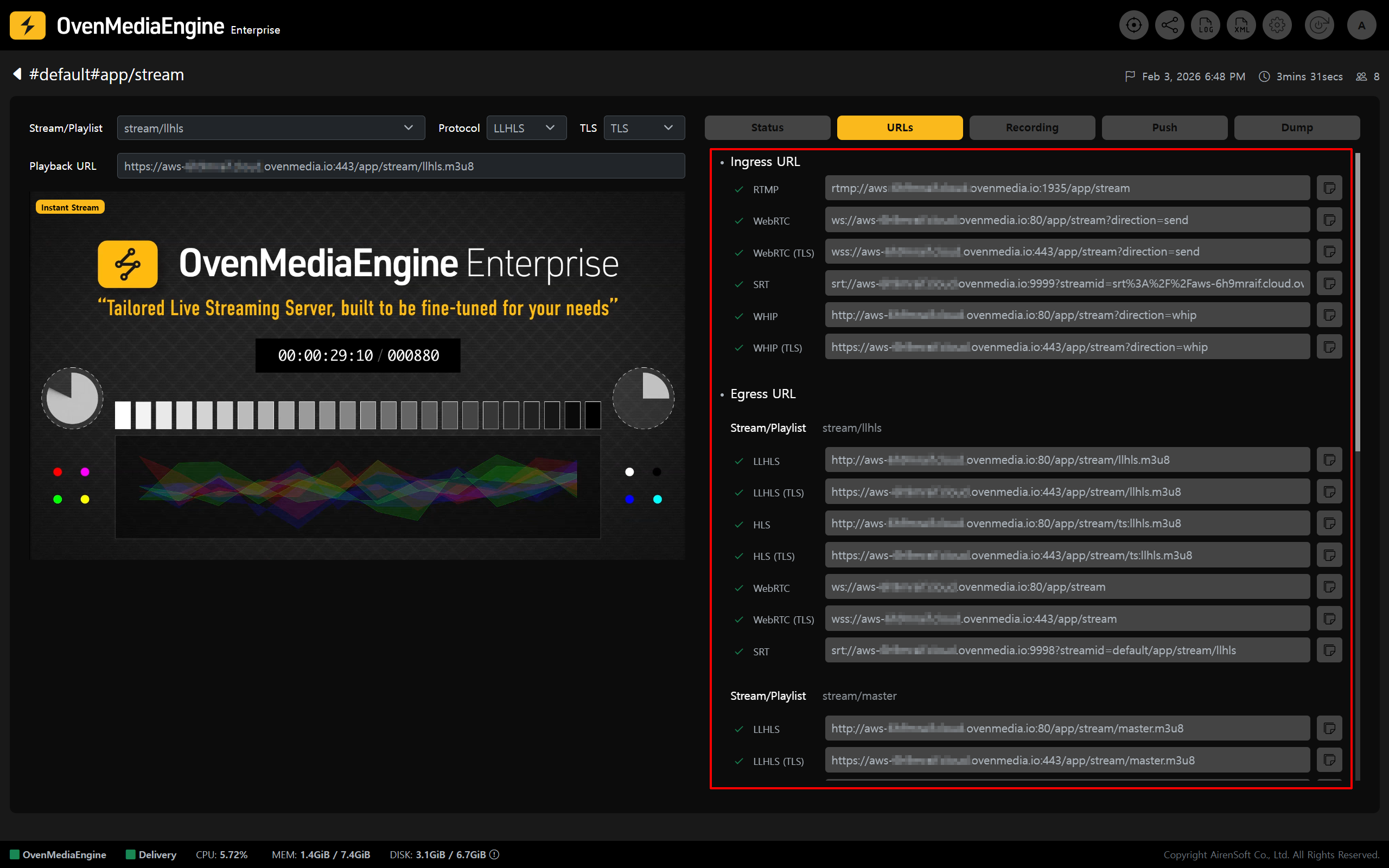Open the LOG file viewer icon
Viewport: 1389px width, 868px height.
pyautogui.click(x=1205, y=25)
